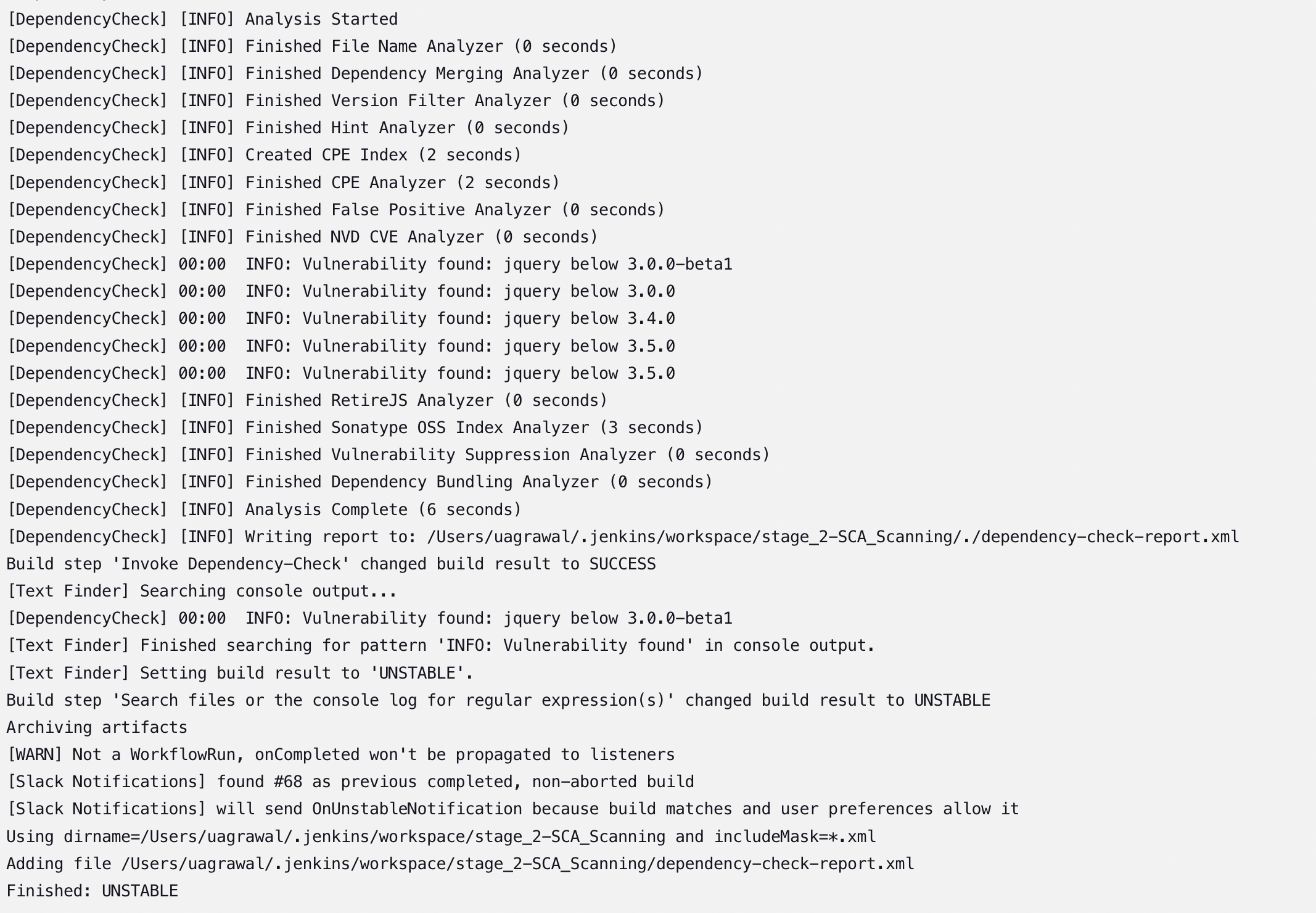Click the 'Setting build result to UNSTABLE' line
The image size is (1316, 913).
coord(240,673)
